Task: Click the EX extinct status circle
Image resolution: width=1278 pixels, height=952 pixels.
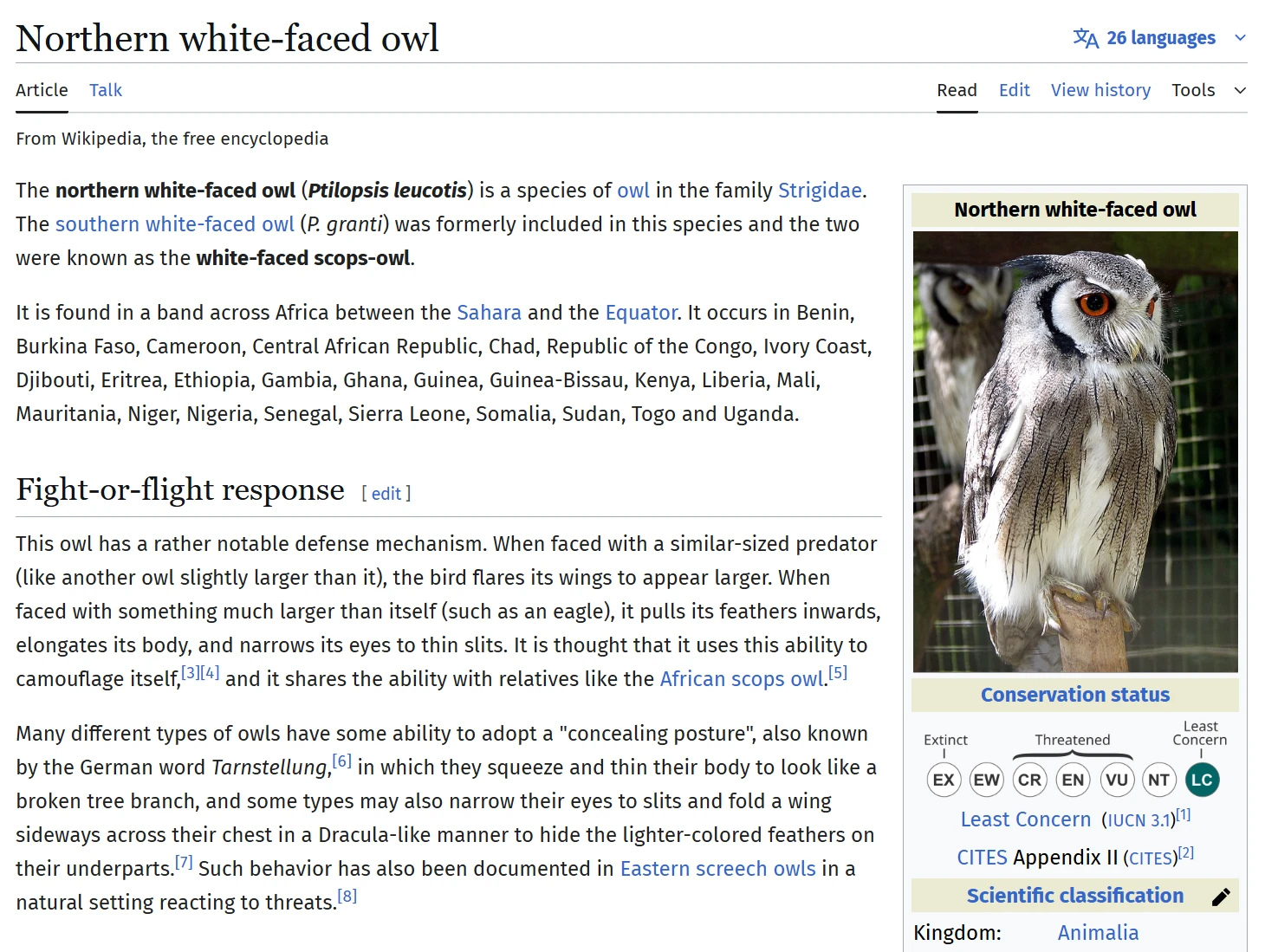Action: pyautogui.click(x=944, y=780)
